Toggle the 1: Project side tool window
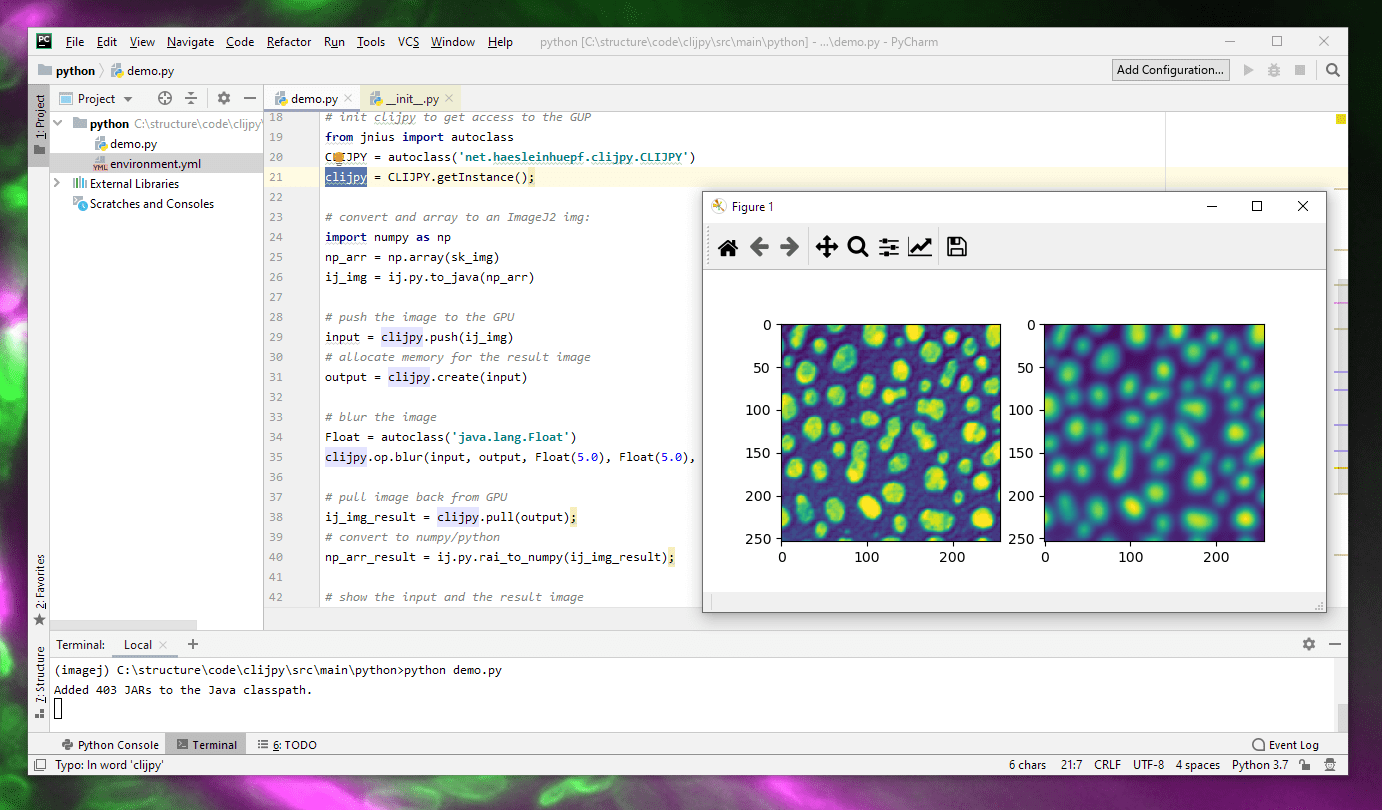1382x810 pixels. pos(40,126)
